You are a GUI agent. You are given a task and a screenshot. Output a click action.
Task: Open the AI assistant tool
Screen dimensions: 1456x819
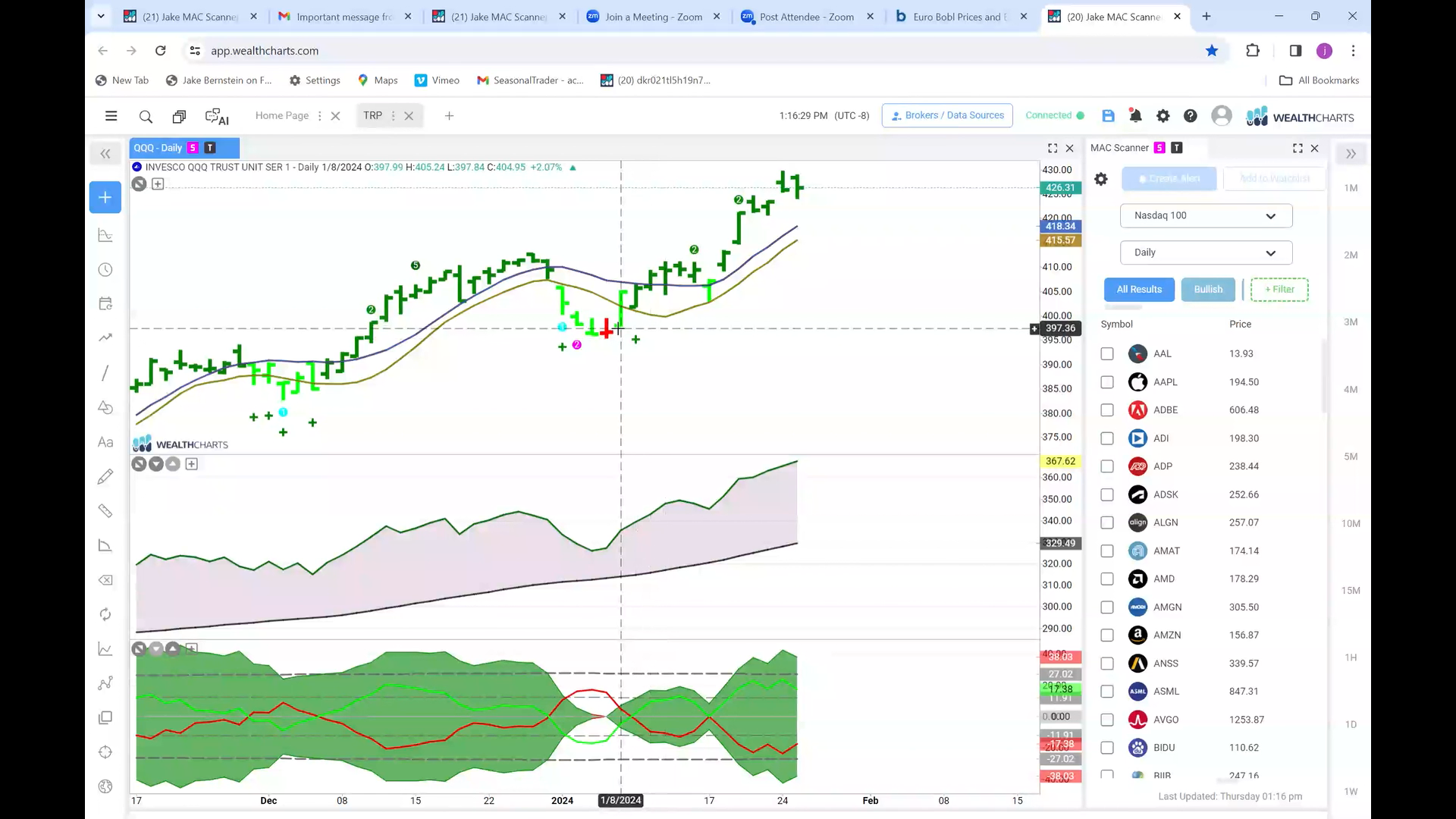point(217,117)
